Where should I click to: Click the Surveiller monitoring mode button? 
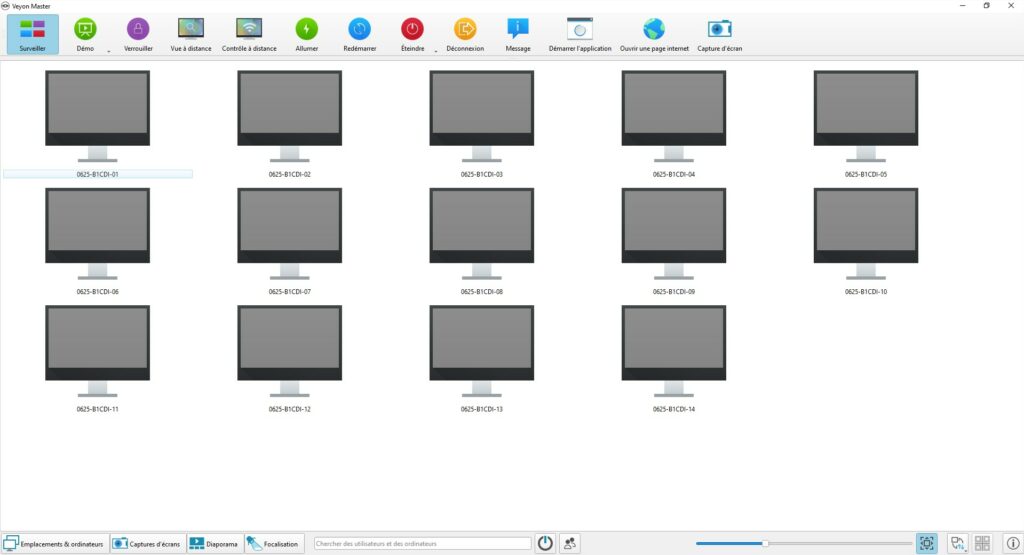[32, 34]
